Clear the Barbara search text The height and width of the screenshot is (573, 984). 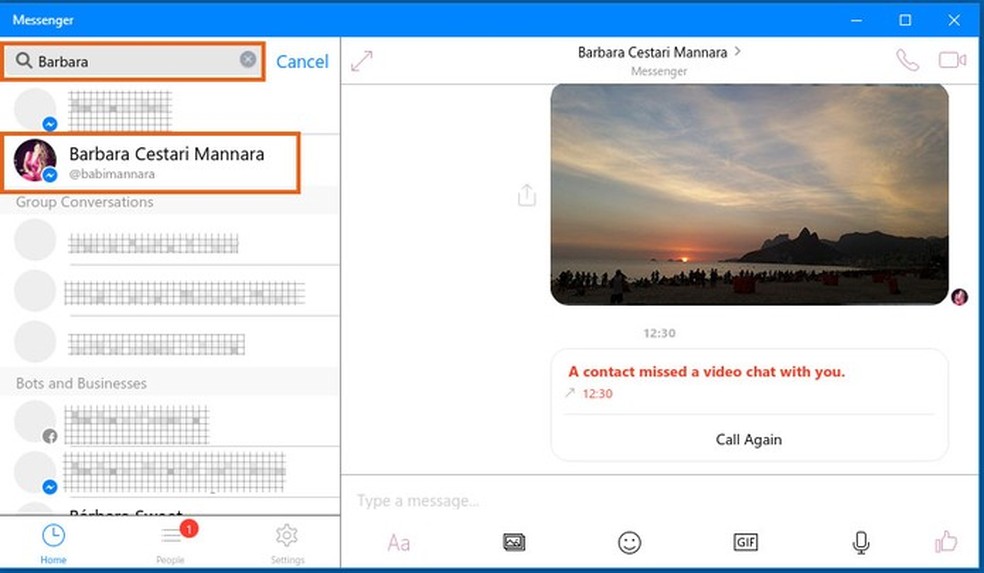(248, 60)
